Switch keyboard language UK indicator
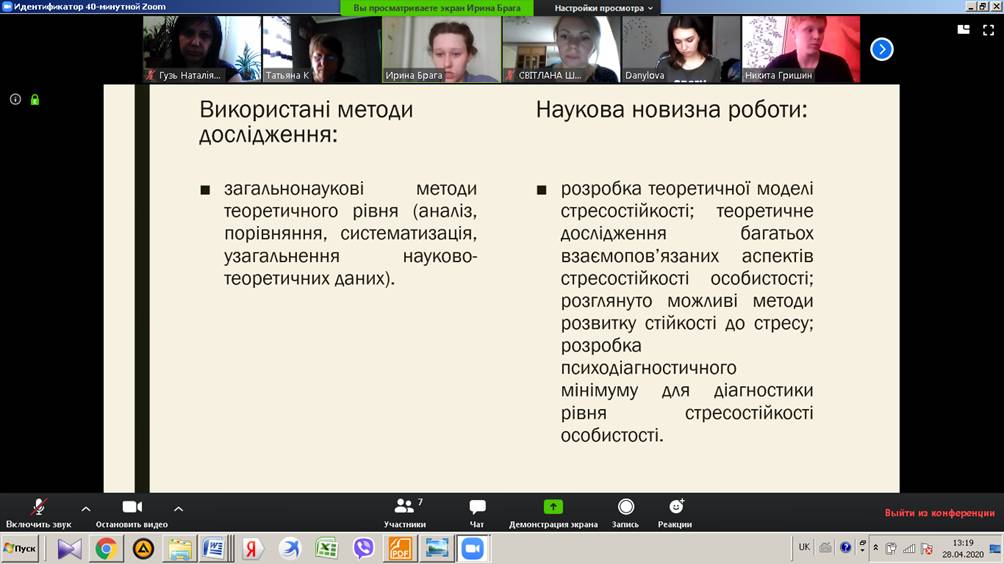Image resolution: width=1004 pixels, height=564 pixels. click(804, 547)
